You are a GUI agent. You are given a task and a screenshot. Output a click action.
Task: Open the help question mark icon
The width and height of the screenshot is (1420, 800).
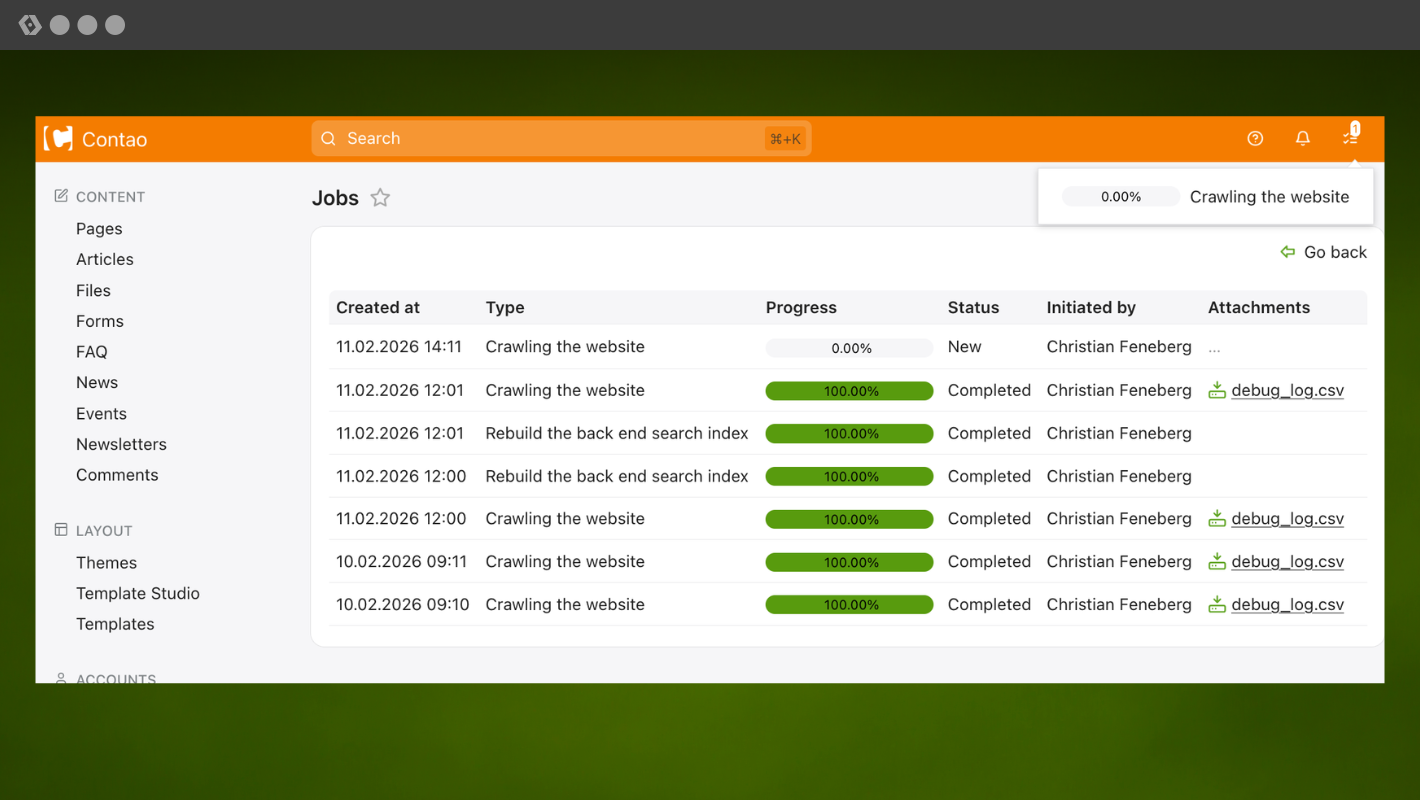coord(1255,139)
